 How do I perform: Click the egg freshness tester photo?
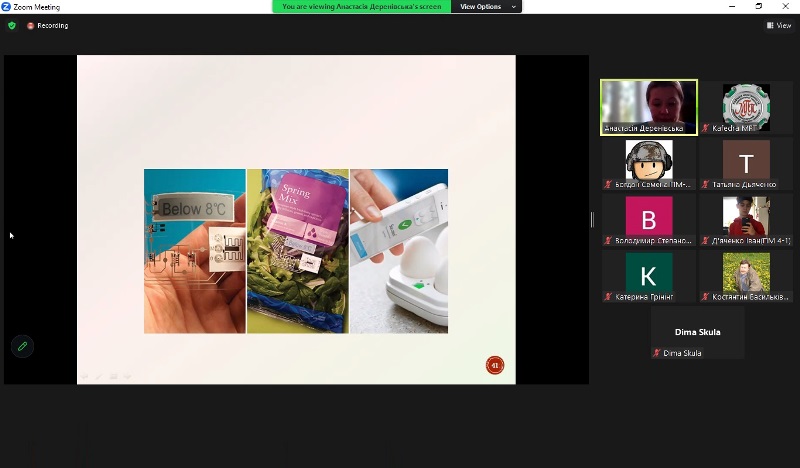399,251
